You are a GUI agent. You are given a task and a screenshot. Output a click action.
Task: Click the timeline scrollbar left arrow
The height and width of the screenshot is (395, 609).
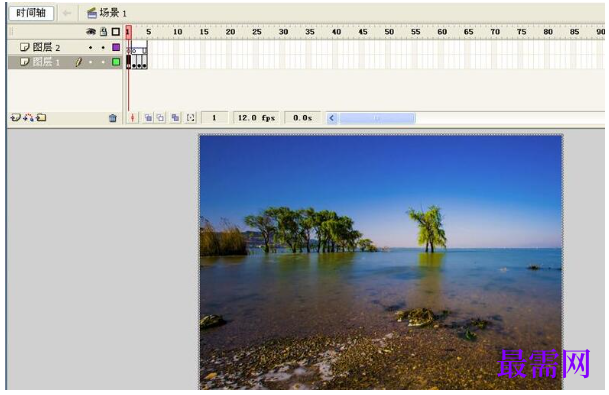click(332, 118)
